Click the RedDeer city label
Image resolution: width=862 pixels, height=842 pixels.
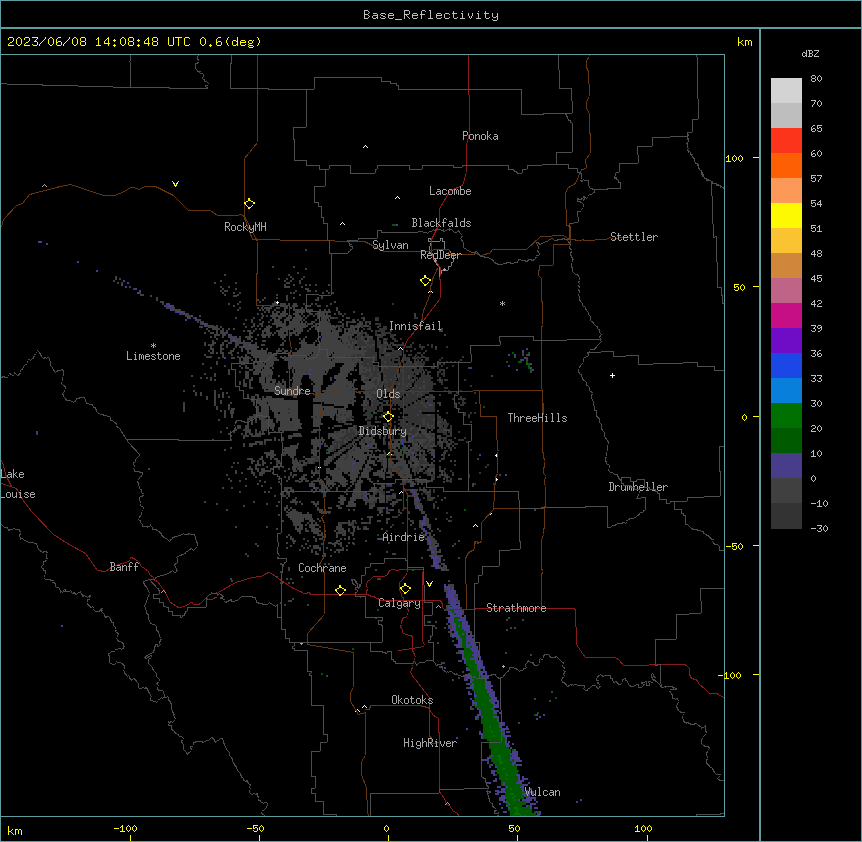click(x=440, y=255)
